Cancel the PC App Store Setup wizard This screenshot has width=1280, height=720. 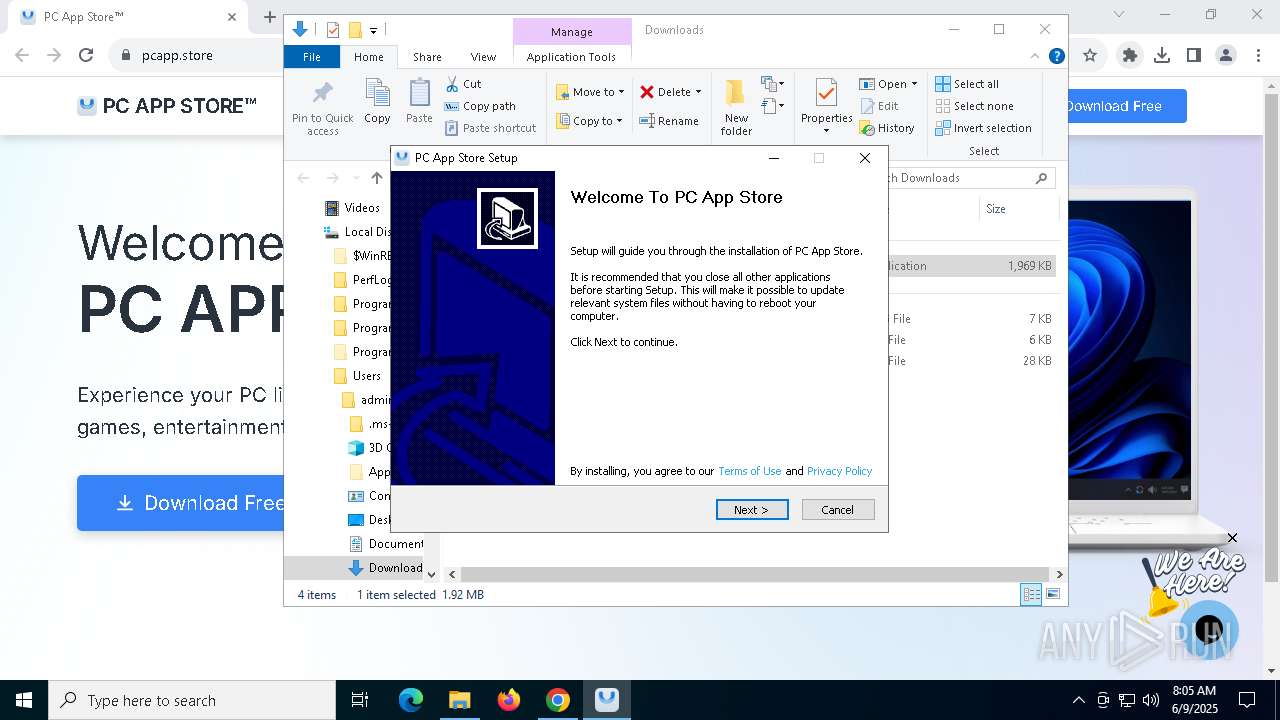coord(838,510)
